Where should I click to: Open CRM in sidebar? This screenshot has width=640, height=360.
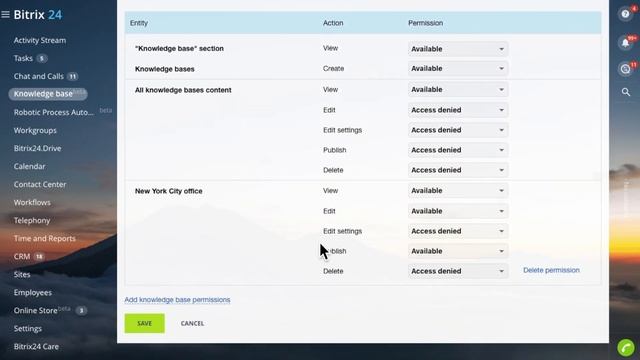coord(22,256)
